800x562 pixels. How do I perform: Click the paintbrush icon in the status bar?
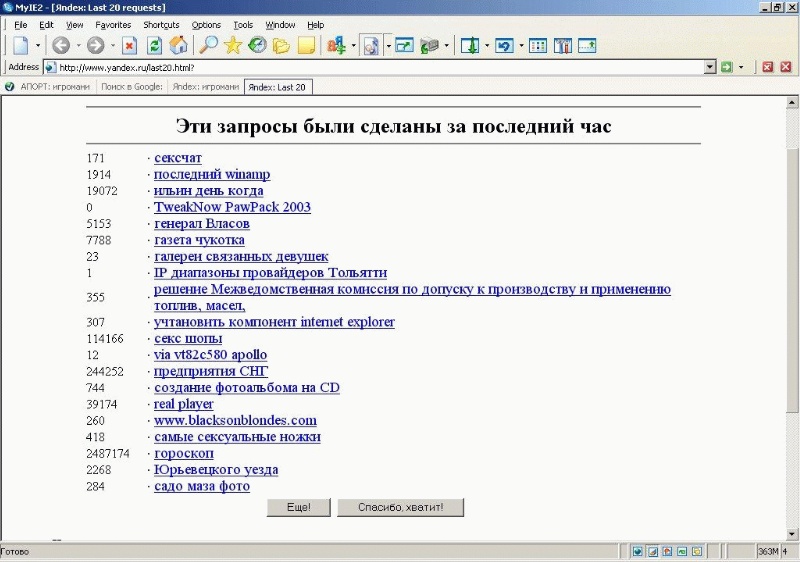653,552
